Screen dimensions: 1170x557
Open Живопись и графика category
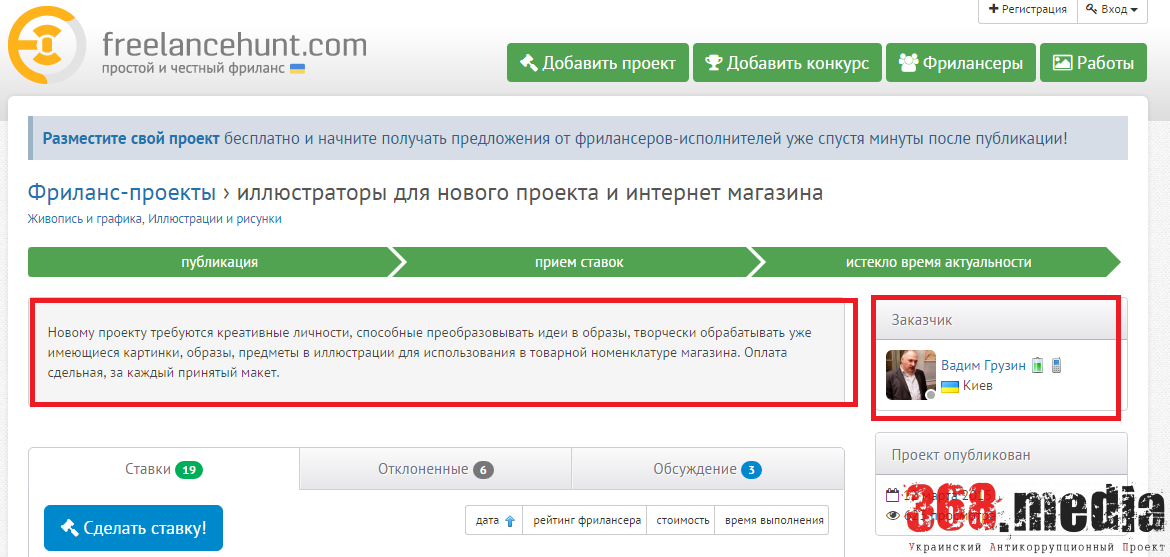pos(85,219)
